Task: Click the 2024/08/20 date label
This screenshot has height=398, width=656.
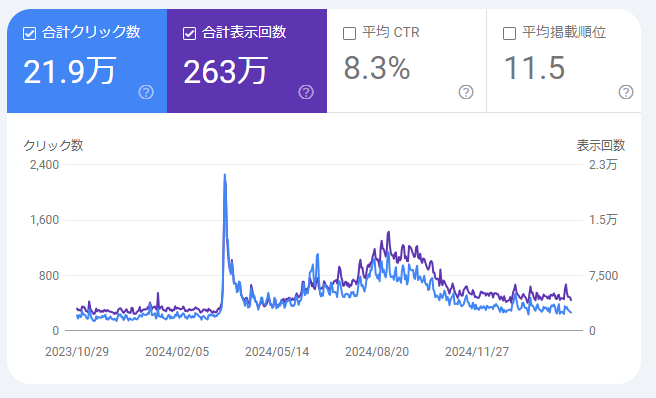Action: (x=377, y=352)
